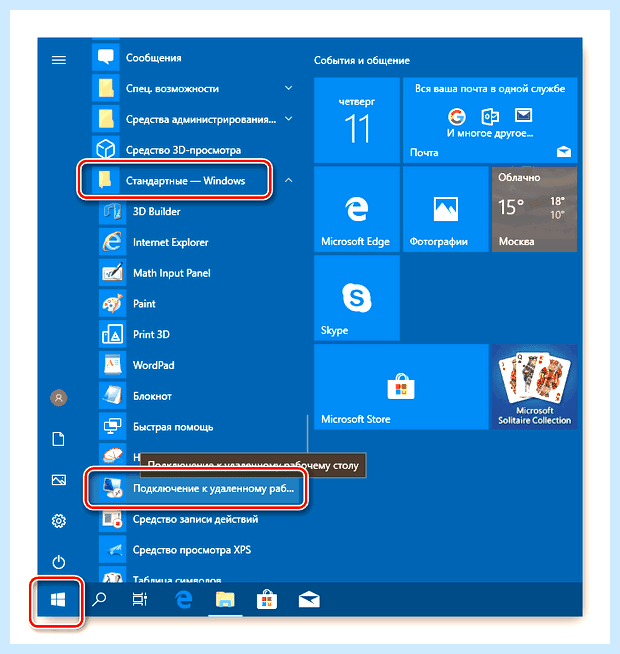Collapse the Стандартные — Windows folder chevron
620x654 pixels.
point(288,180)
